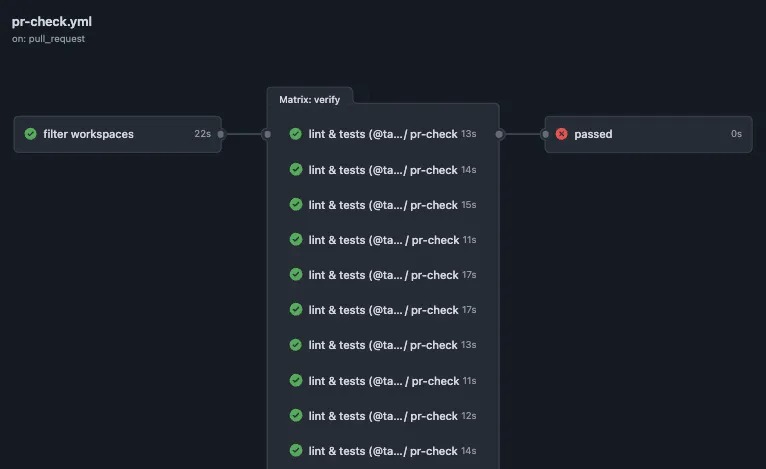Click success check icon on 12s lint job

tap(296, 416)
